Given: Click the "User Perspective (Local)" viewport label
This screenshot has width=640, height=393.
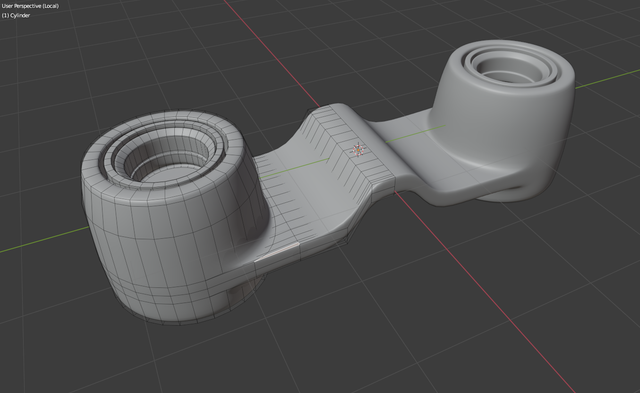Looking at the screenshot, I should [30, 6].
